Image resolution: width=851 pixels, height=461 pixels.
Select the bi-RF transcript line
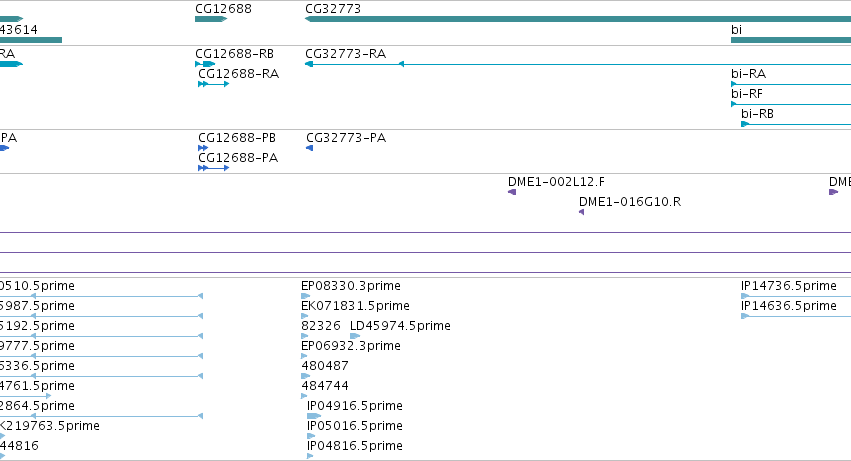tap(791, 104)
